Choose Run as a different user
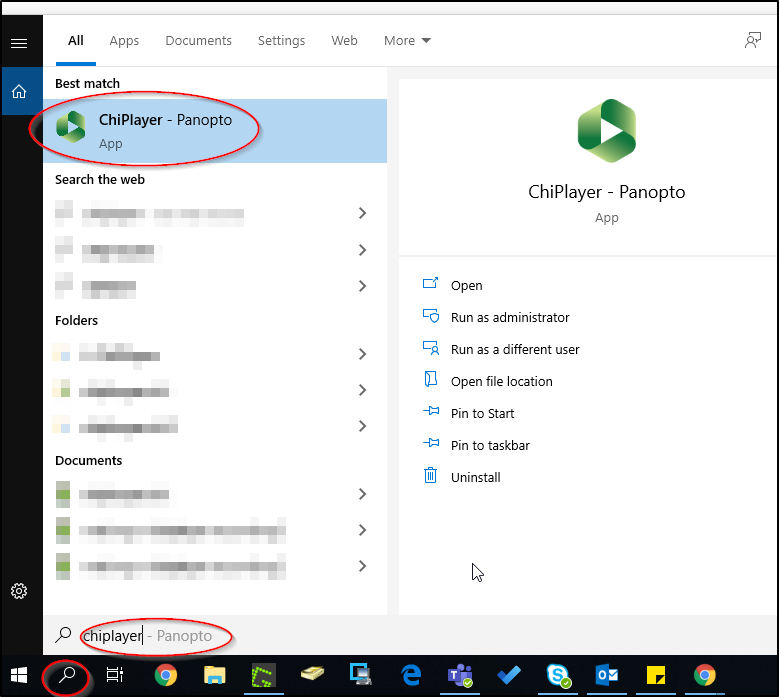 point(515,349)
